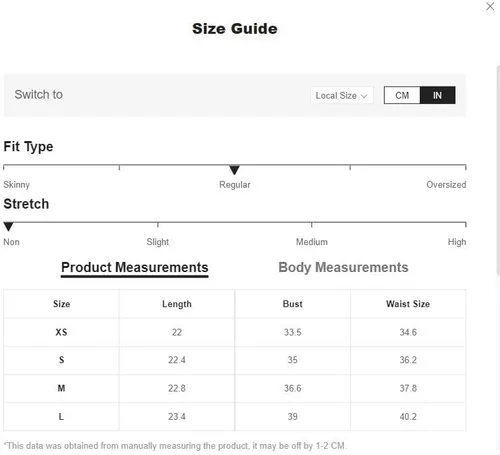Close the Size Guide dialog
This screenshot has height=455, width=500.
(x=490, y=6)
